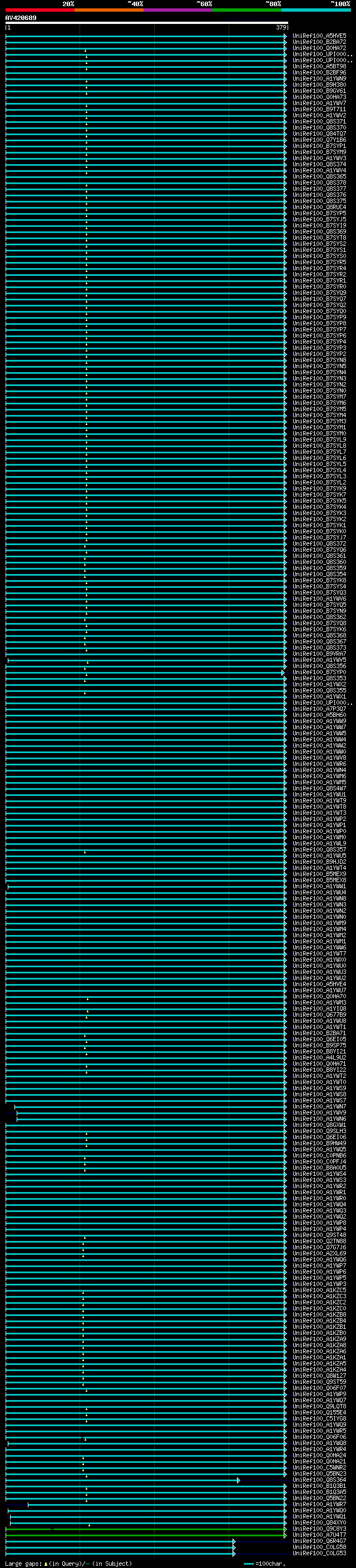Open short hit UniRef100_Q8S364
Viewport: 356px width, 1568px height.
(319, 1479)
